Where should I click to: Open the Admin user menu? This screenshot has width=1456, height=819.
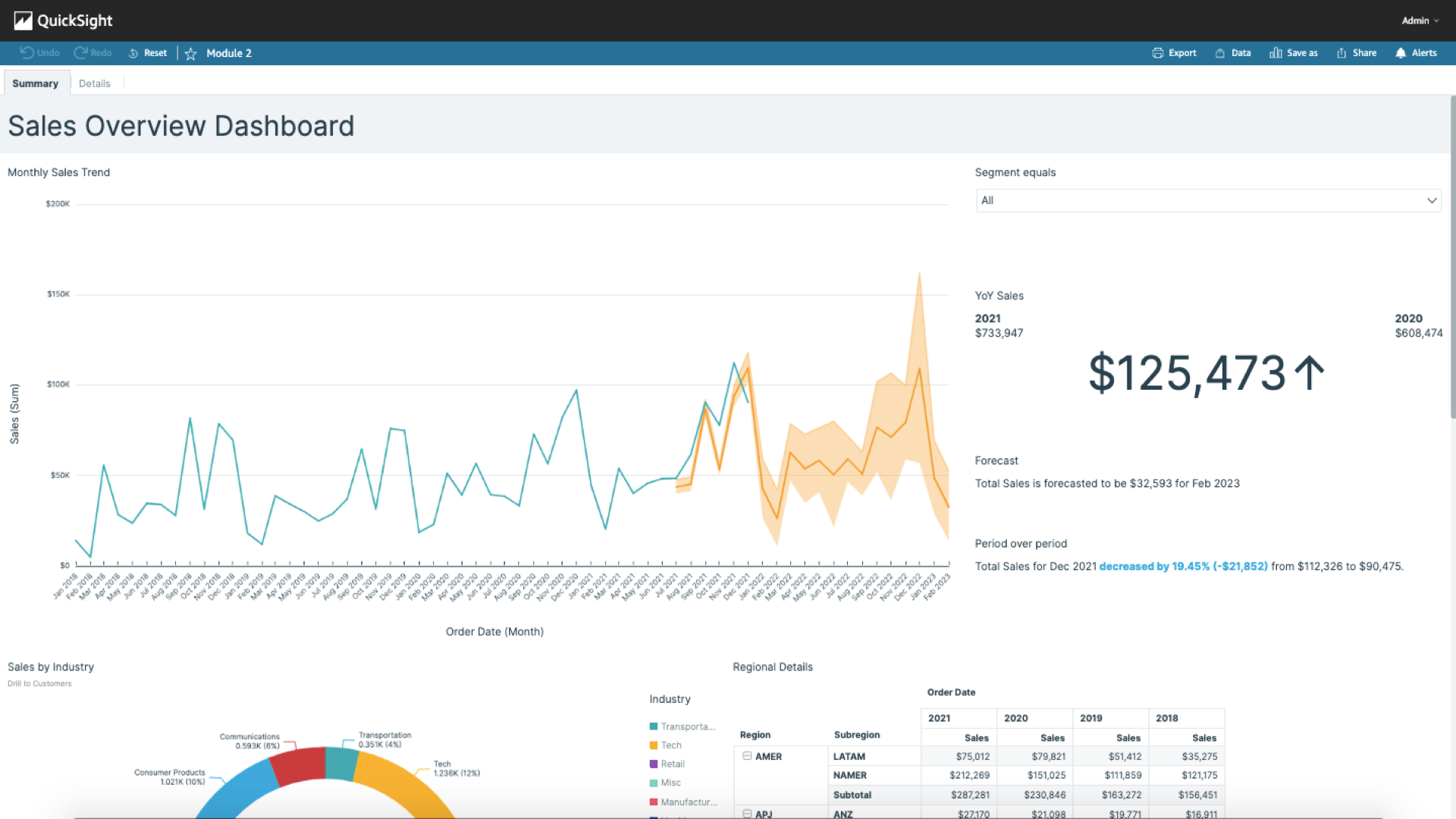click(x=1420, y=20)
